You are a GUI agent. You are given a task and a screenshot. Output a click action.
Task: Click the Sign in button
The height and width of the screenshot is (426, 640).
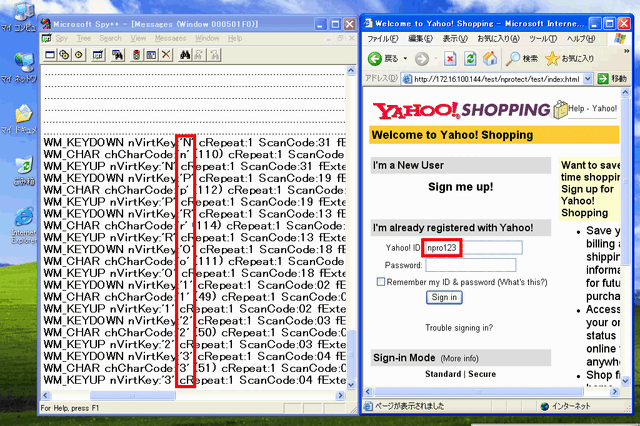444,297
